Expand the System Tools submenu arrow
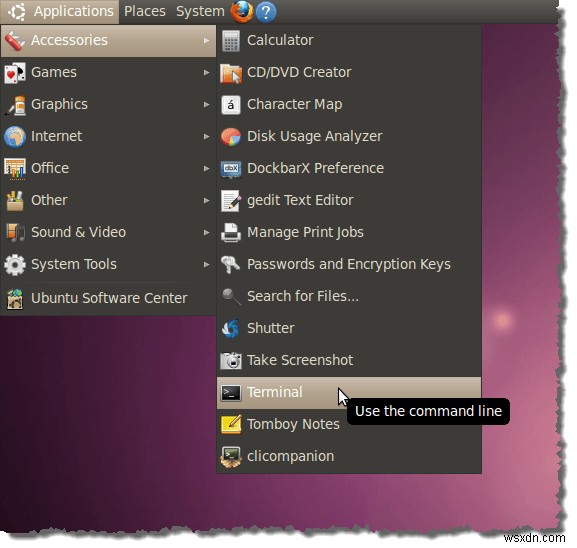This screenshot has width=577, height=548. pyautogui.click(x=206, y=265)
